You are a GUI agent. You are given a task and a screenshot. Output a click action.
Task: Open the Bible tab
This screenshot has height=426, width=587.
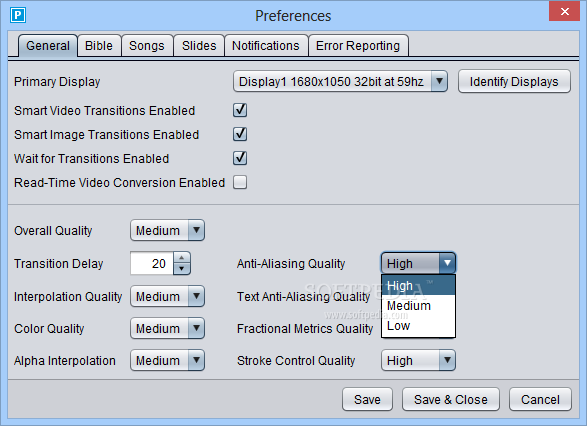coord(99,46)
